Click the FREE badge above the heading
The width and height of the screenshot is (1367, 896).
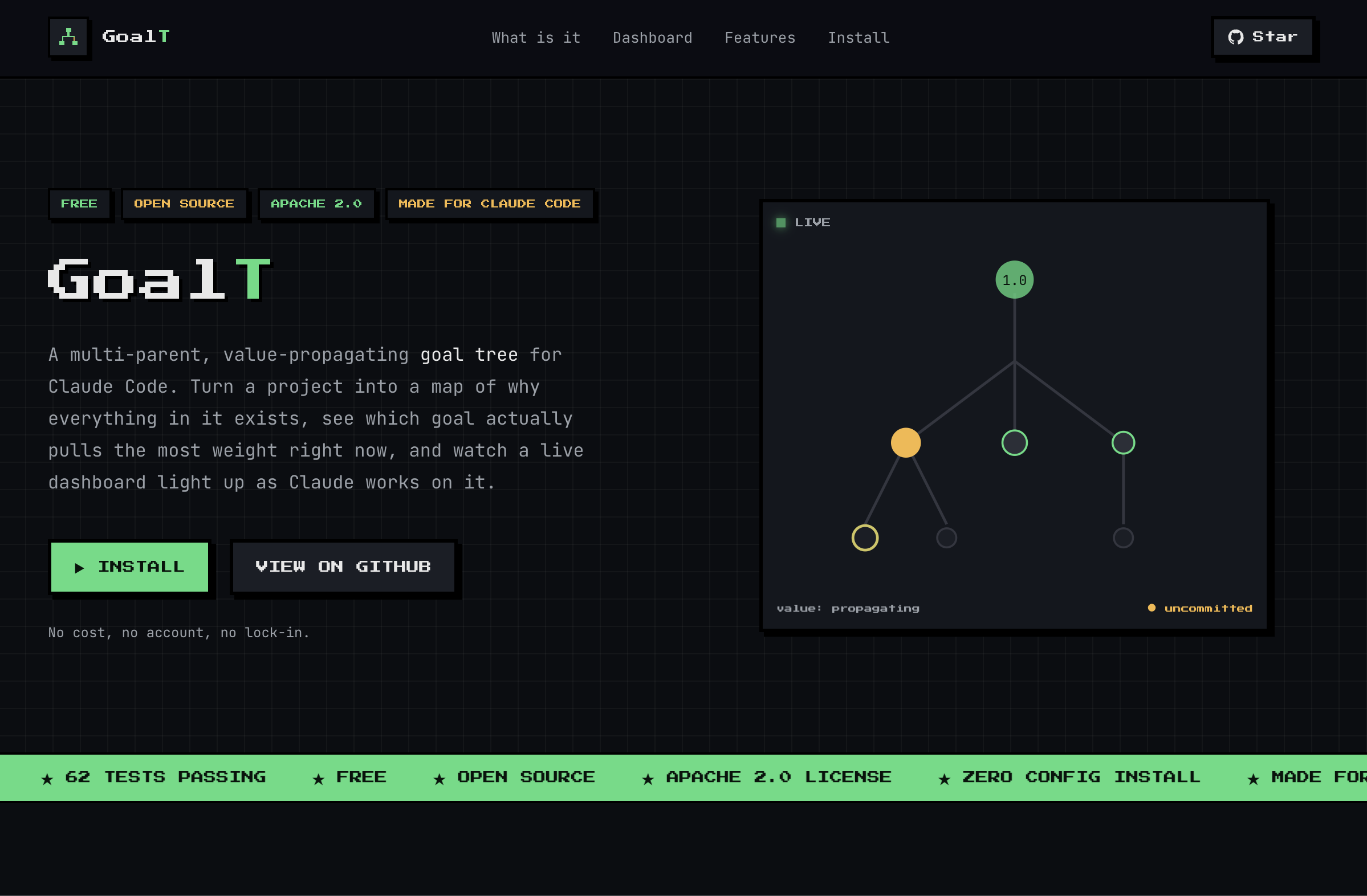pyautogui.click(x=79, y=204)
